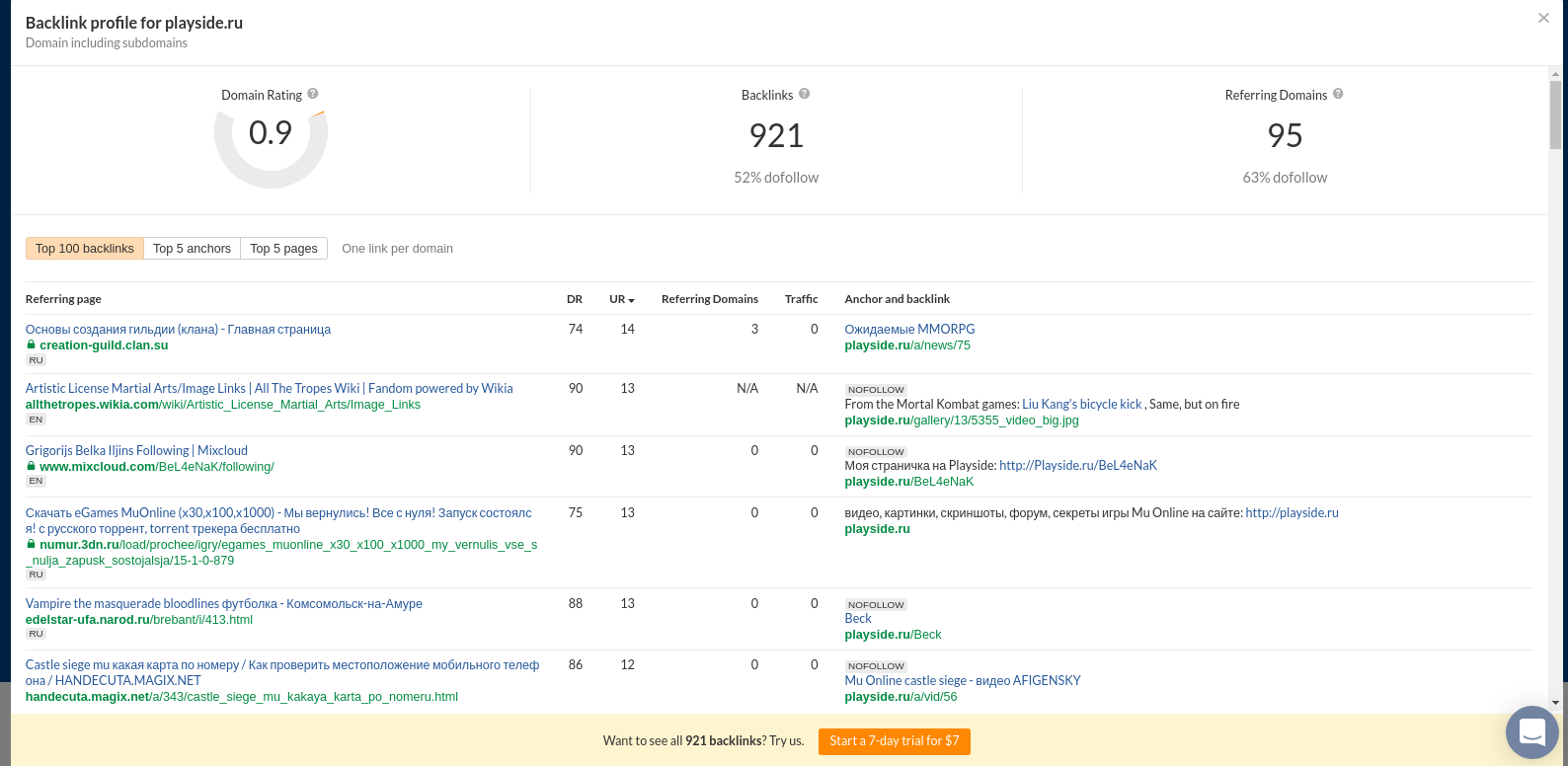Viewport: 1568px width, 766px height.
Task: Click the Referring Domains help question icon
Action: click(1338, 94)
